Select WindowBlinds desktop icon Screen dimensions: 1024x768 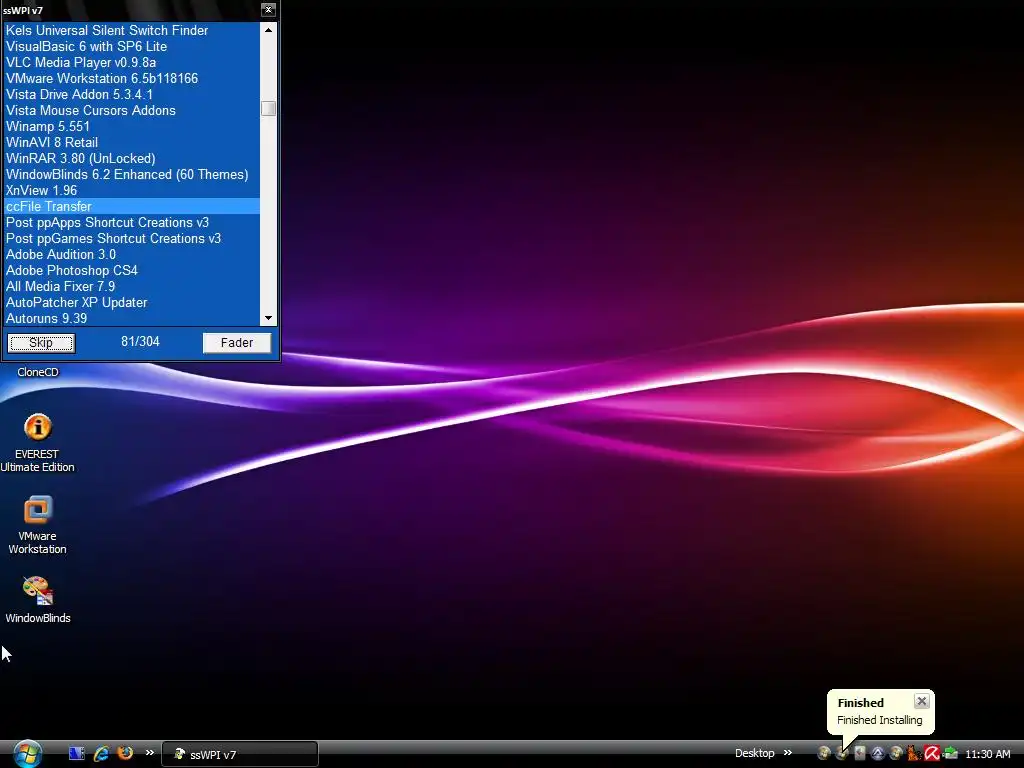(37, 600)
